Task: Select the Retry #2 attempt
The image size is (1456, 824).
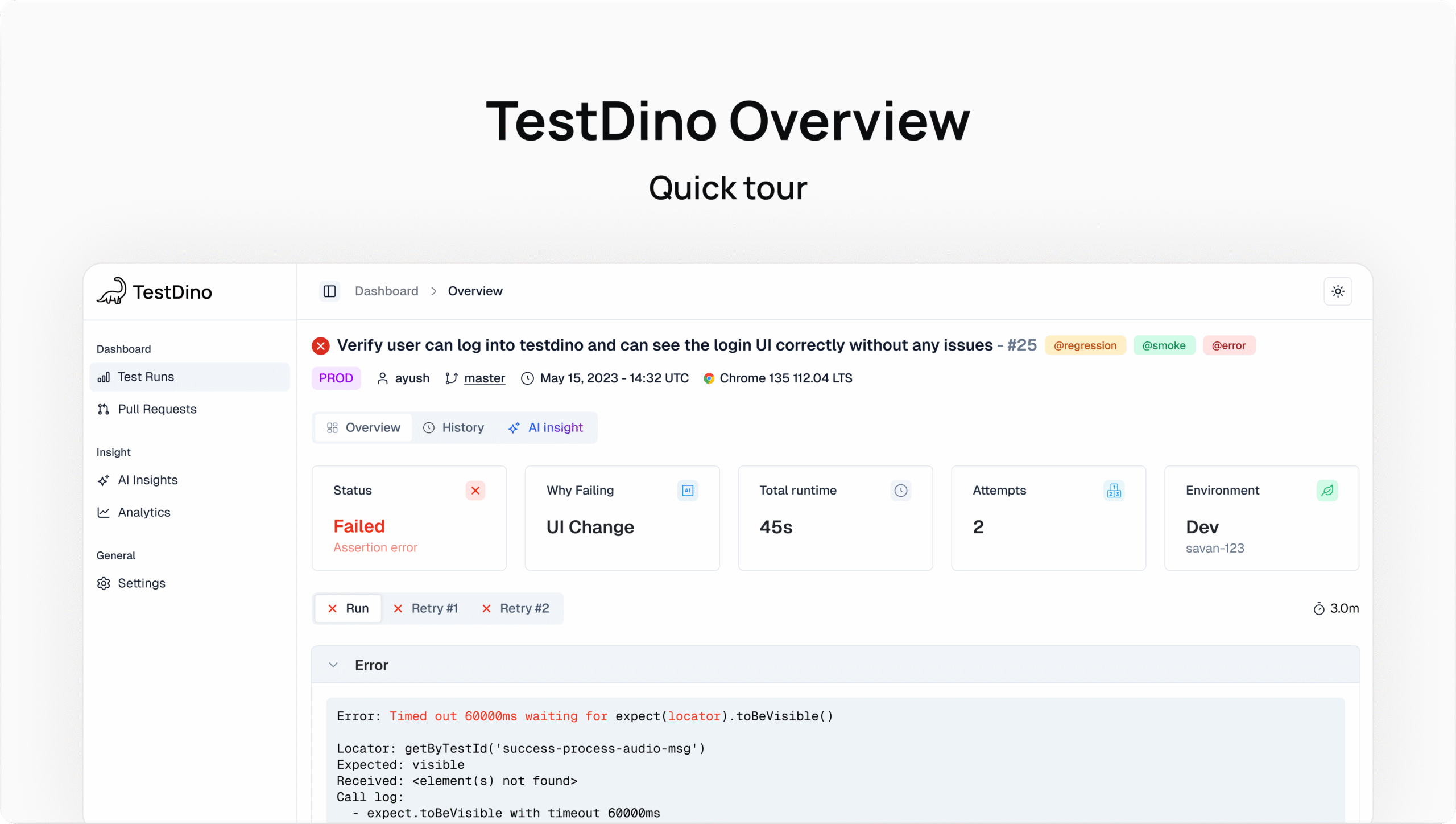Action: click(x=523, y=608)
